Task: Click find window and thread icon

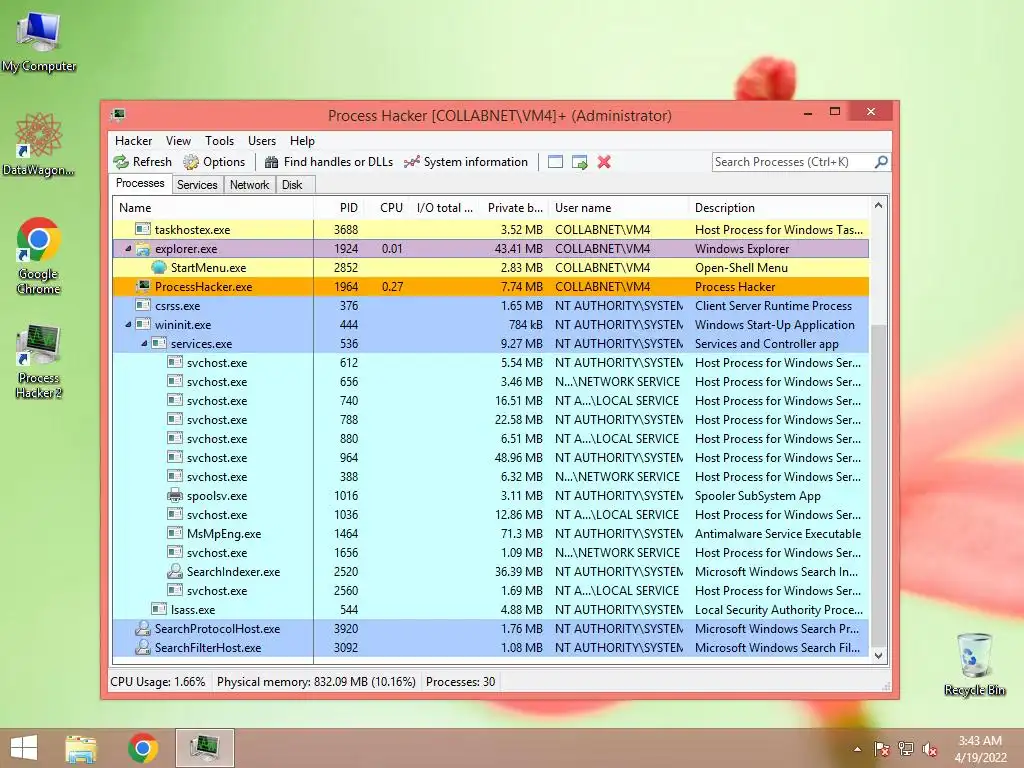Action: click(x=579, y=162)
